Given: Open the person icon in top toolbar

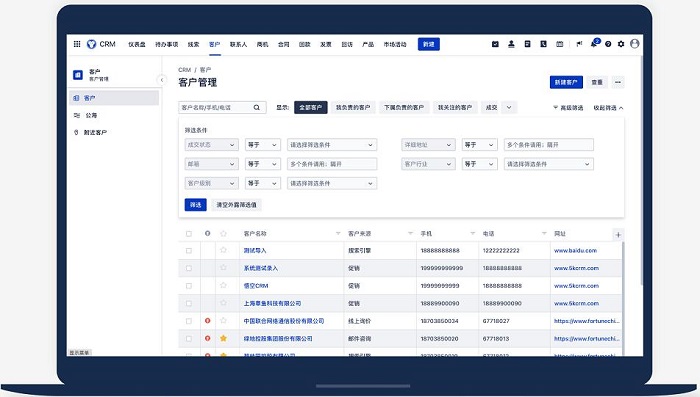Looking at the screenshot, I should click(511, 44).
